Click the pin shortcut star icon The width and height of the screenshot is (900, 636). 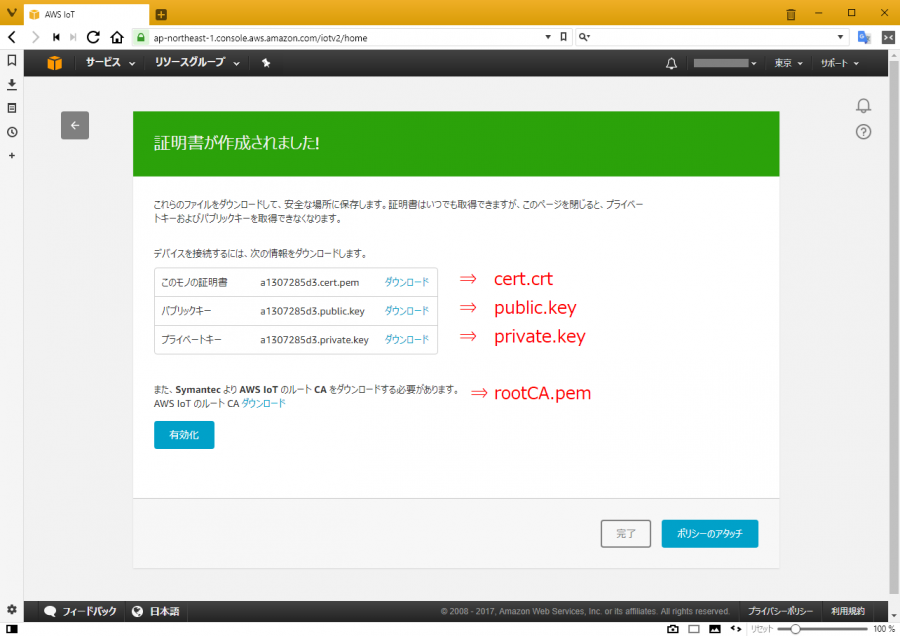[x=266, y=63]
